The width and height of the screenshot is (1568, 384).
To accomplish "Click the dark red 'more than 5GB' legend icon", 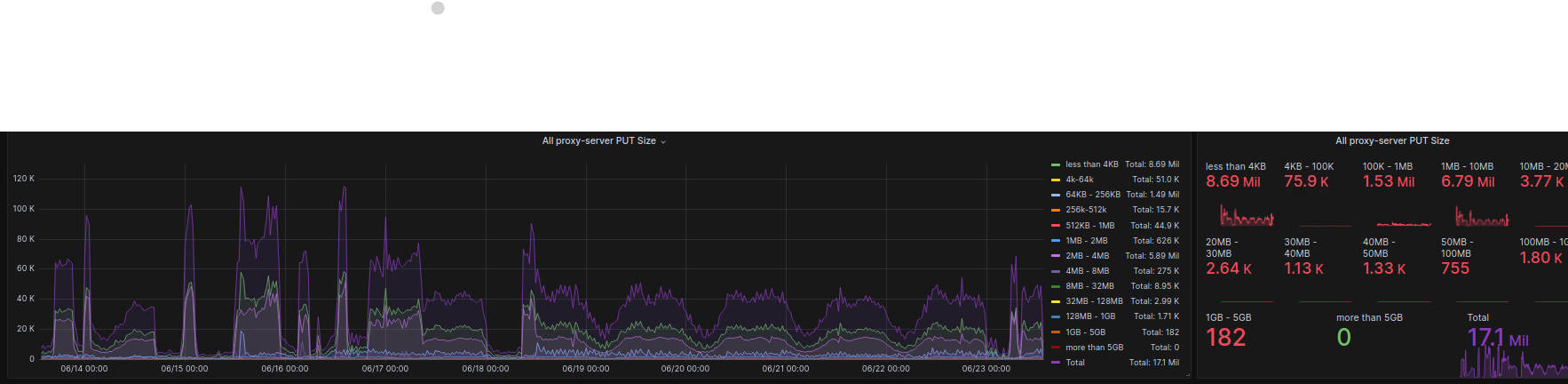I will (x=1055, y=348).
